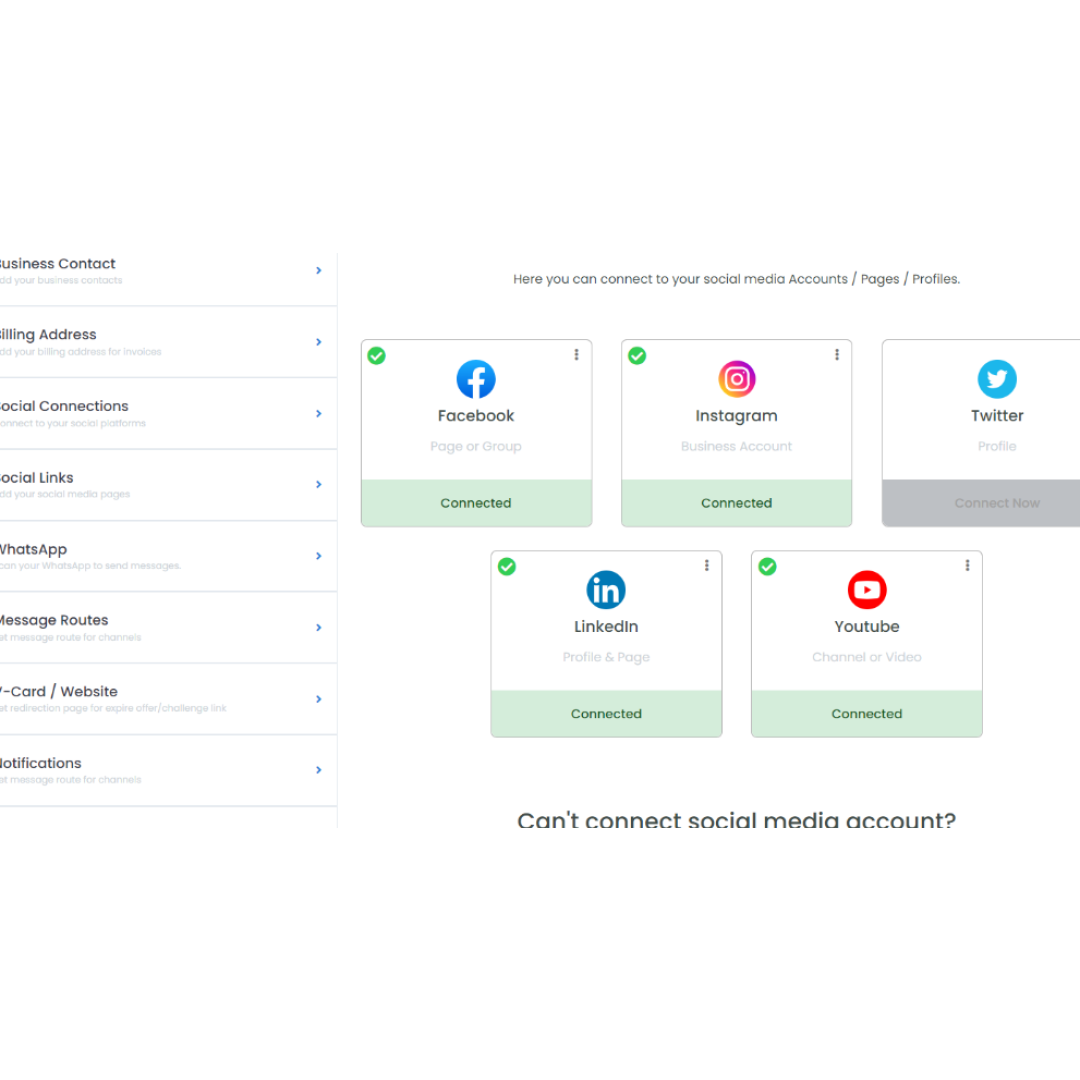Image resolution: width=1080 pixels, height=1080 pixels.
Task: Expand Billing Address chevron arrow
Action: (318, 342)
